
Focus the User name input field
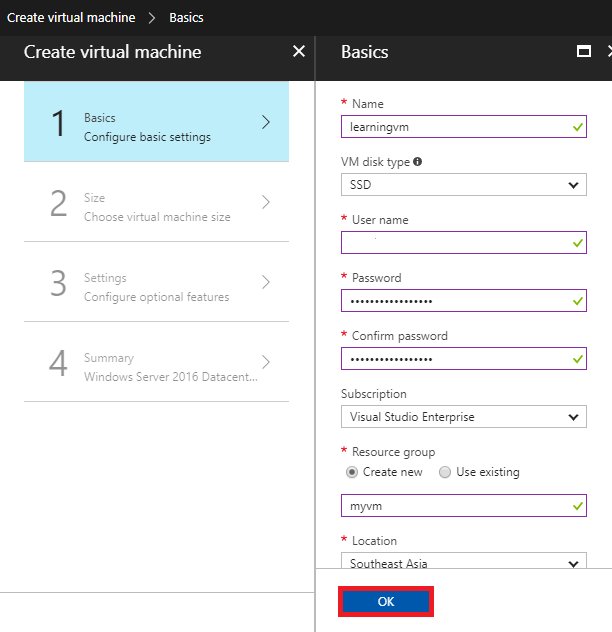tap(455, 243)
